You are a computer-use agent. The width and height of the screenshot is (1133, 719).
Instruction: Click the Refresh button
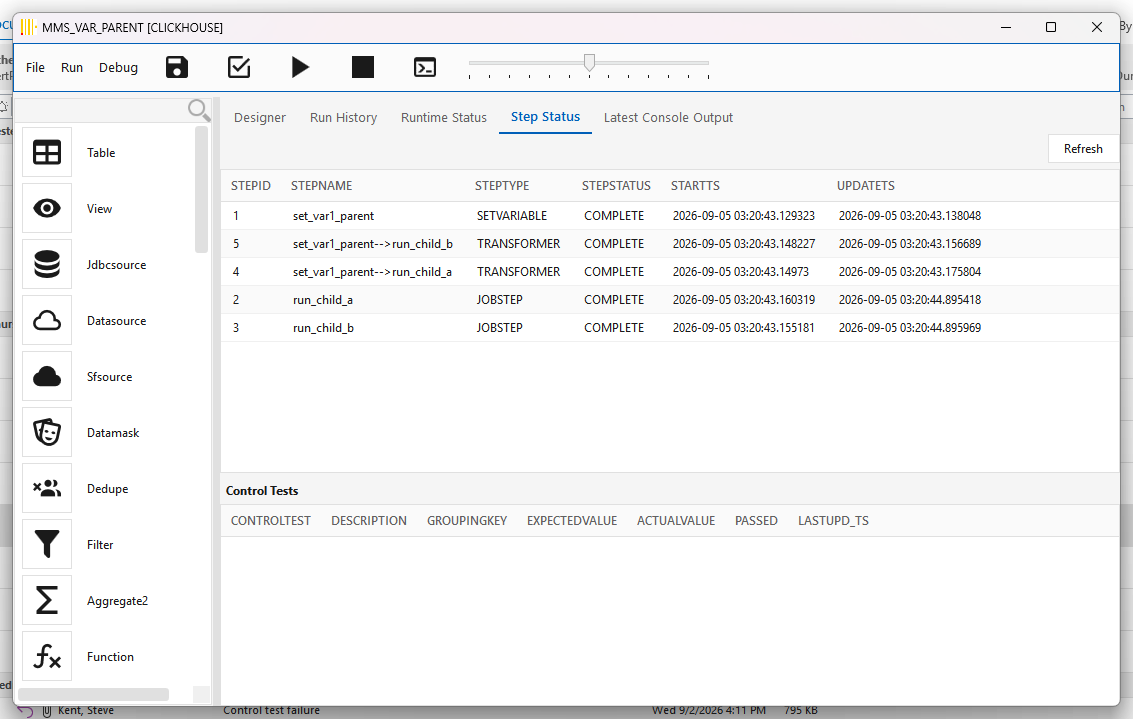tap(1082, 149)
